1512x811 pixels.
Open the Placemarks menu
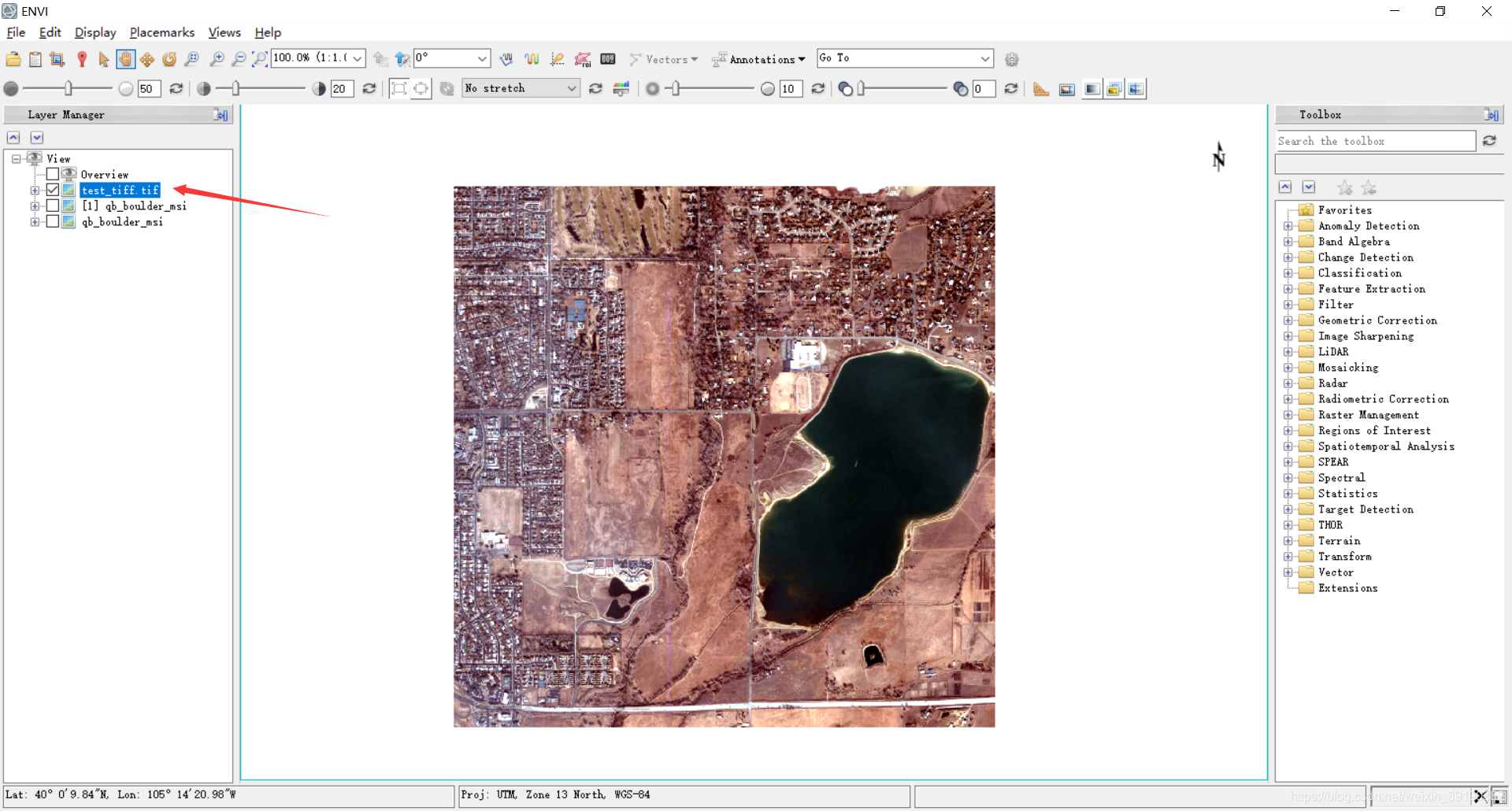[x=162, y=32]
